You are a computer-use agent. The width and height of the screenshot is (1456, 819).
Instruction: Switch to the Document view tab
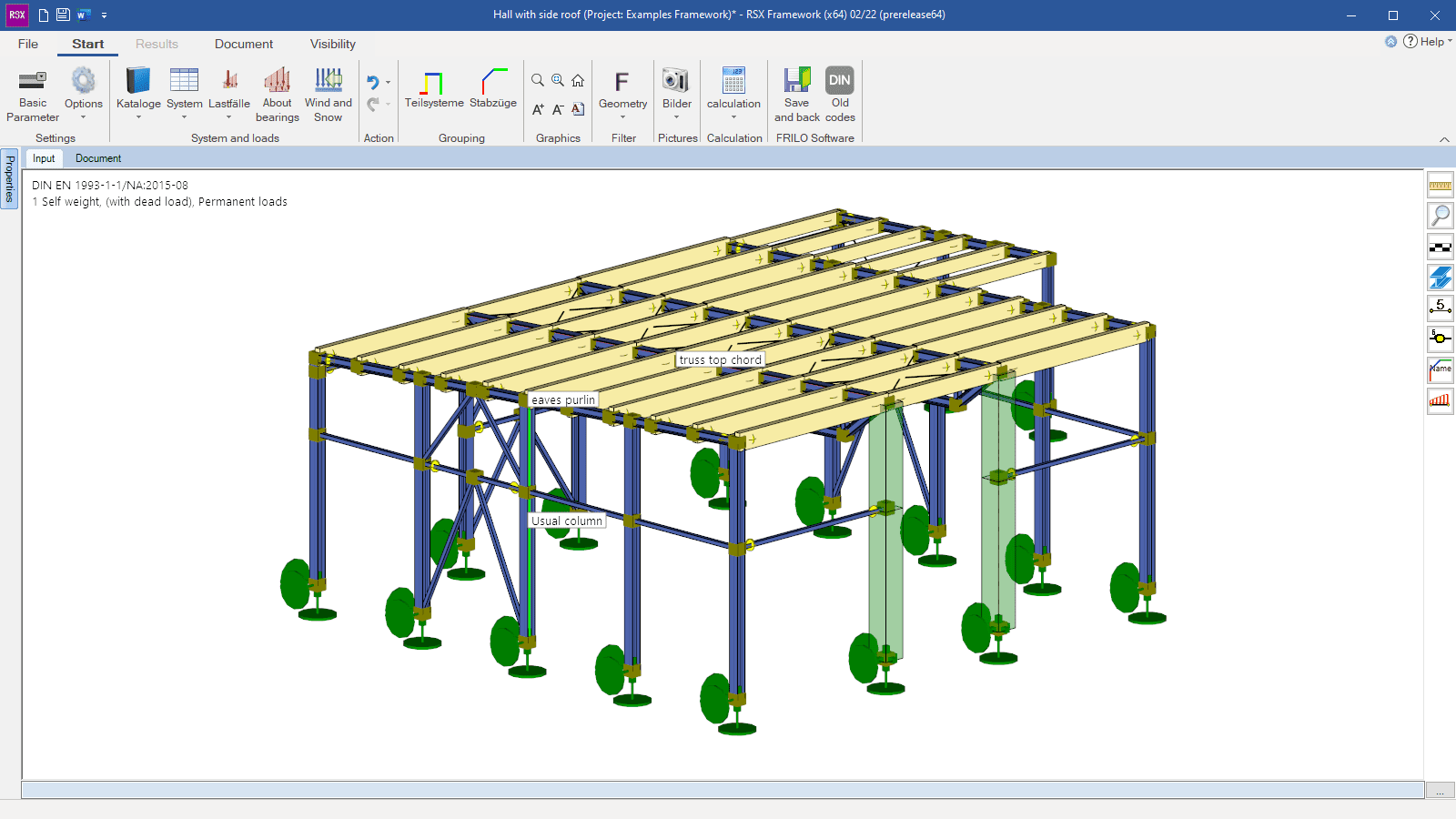click(98, 158)
